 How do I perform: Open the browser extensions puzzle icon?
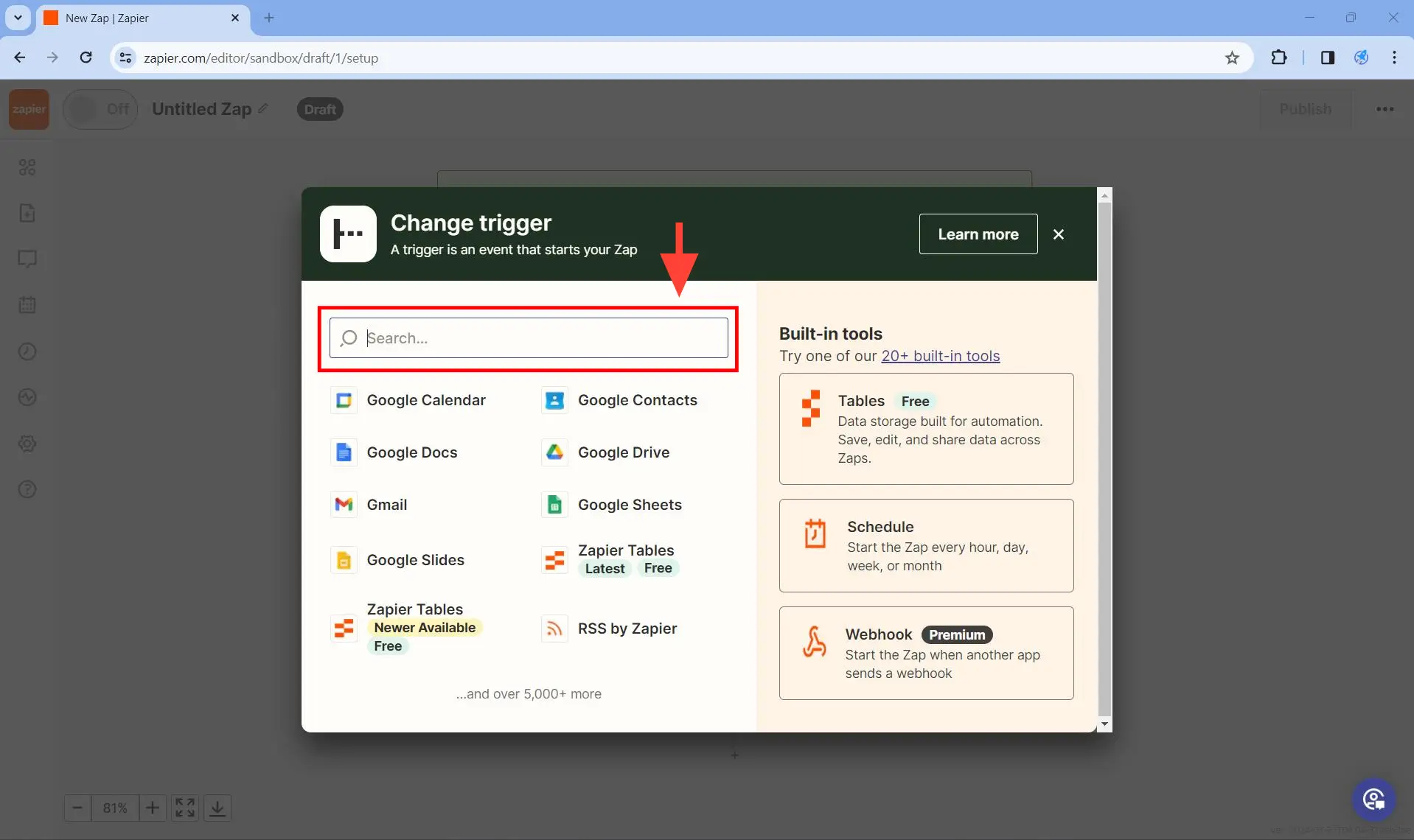(1279, 57)
